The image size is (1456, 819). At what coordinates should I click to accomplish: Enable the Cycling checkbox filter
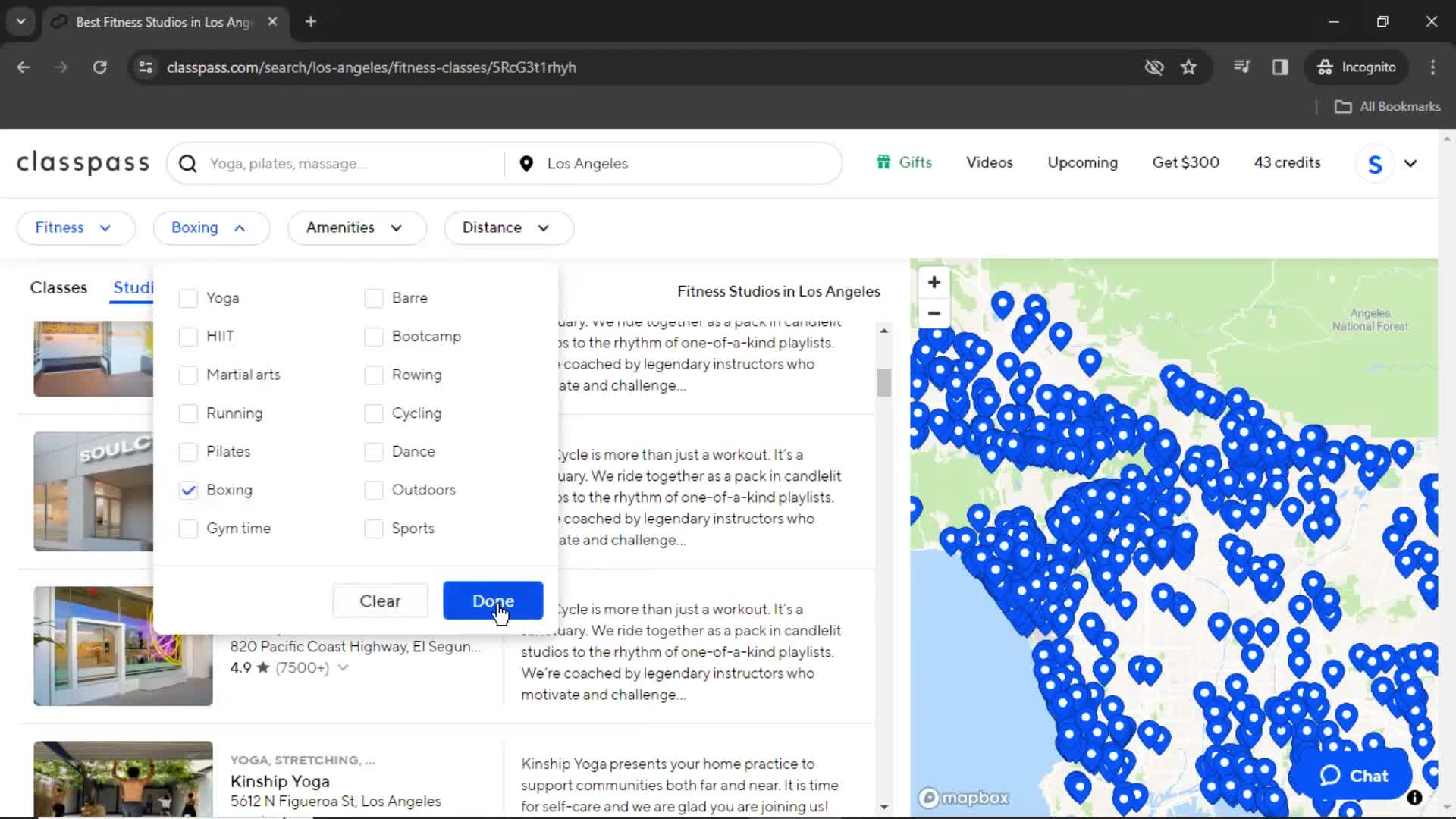point(374,412)
